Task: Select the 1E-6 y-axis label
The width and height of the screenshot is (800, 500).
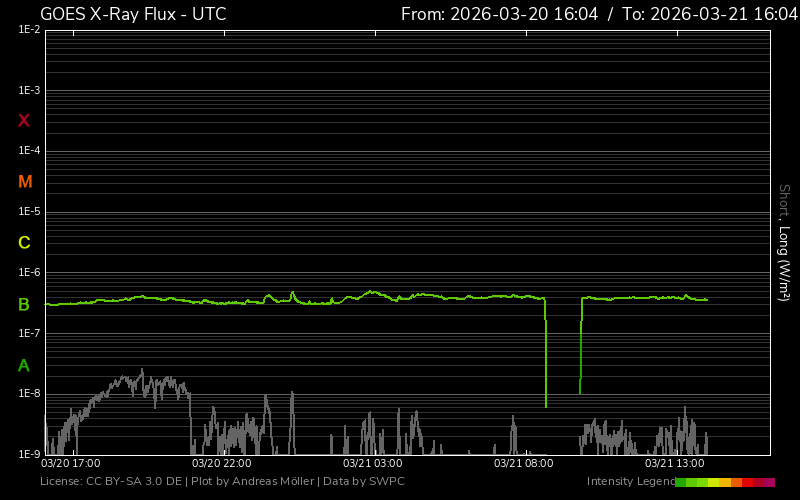Action: pyautogui.click(x=29, y=273)
